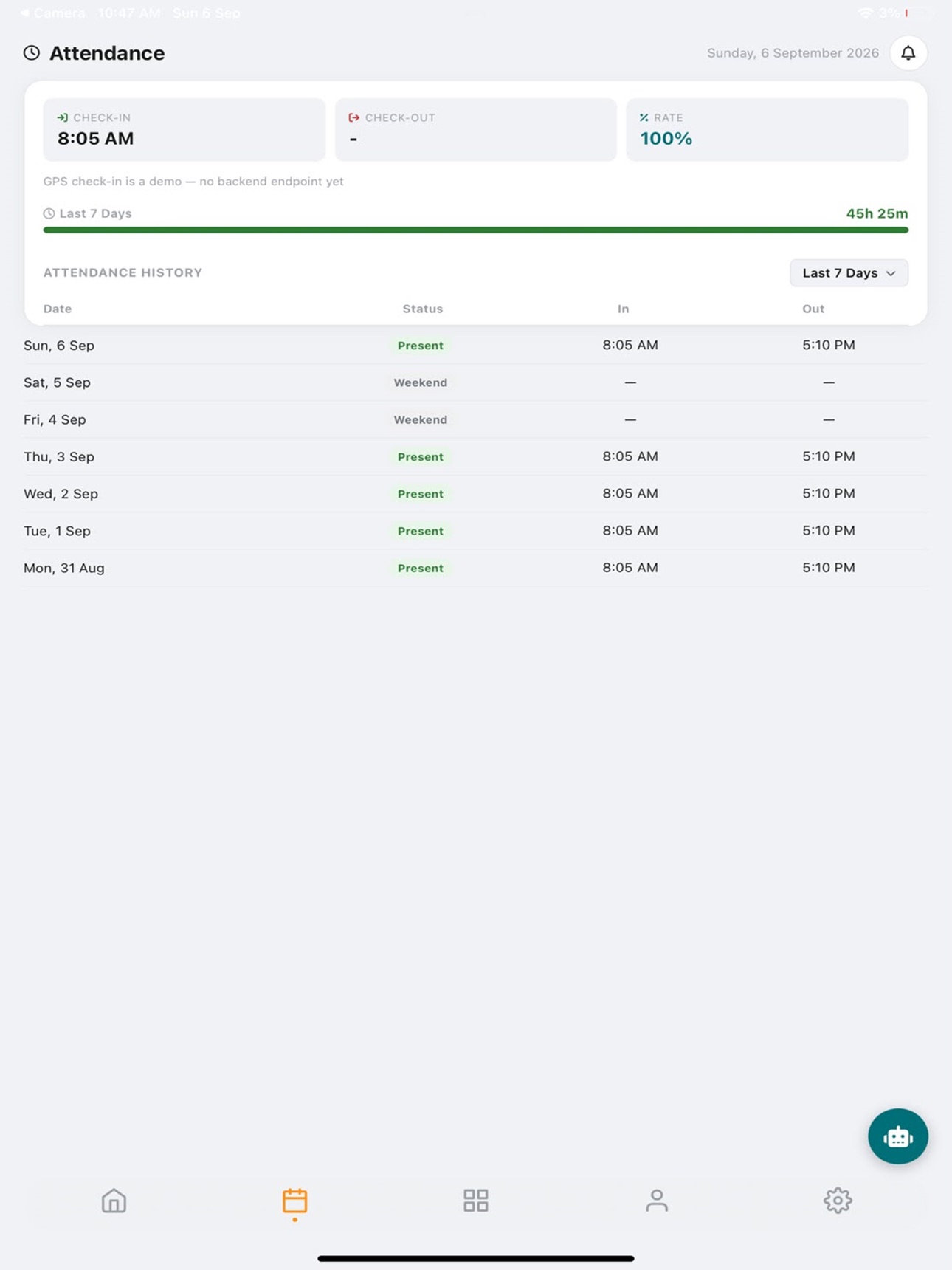This screenshot has width=952, height=1270.
Task: Tap the CHECK-OUT card
Action: tap(476, 130)
